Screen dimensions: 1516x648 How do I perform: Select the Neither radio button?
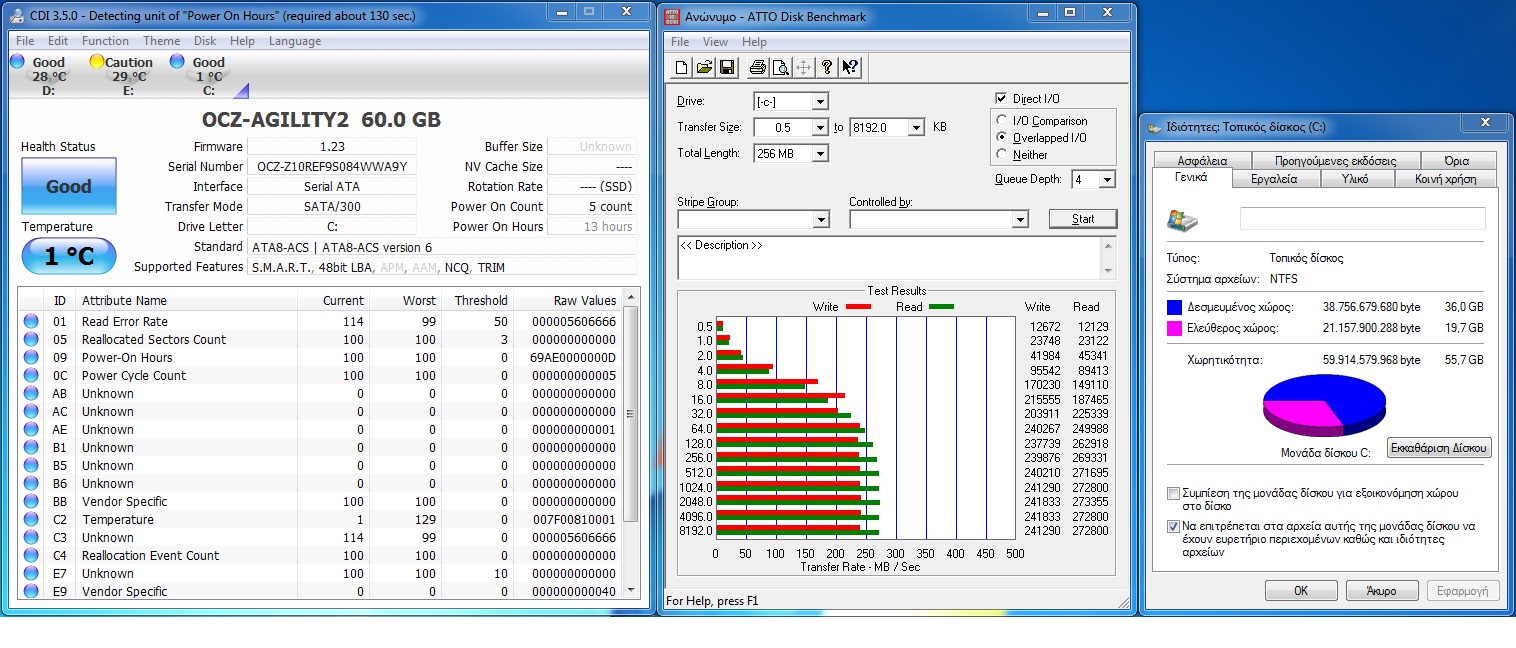pos(1003,155)
